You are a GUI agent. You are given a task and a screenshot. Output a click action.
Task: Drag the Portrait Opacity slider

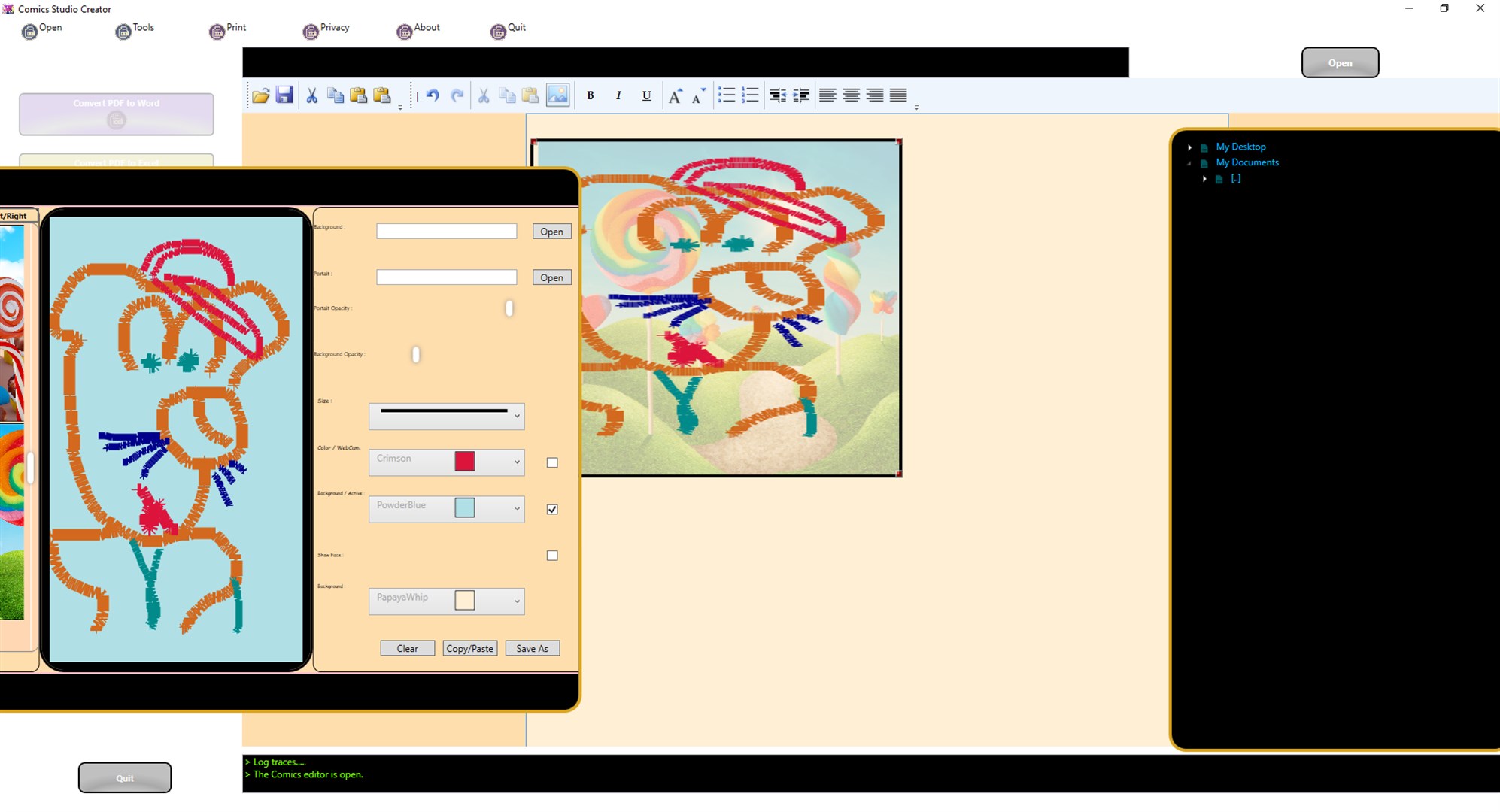pos(510,308)
